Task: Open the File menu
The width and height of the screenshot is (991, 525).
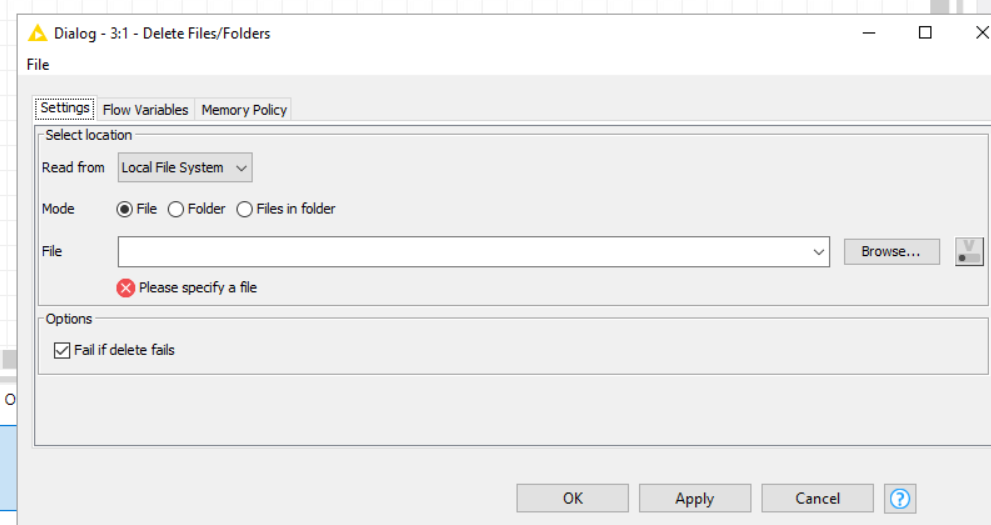Action: (38, 64)
